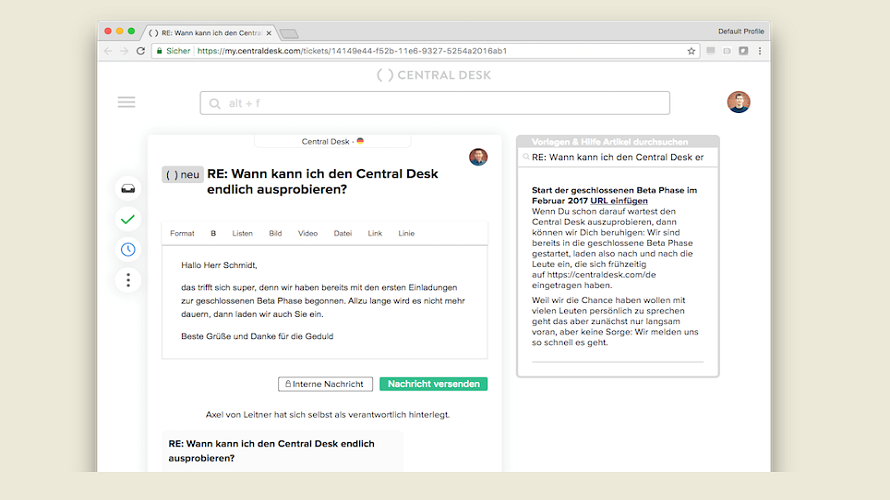Click the note Axel von Leitner hat sich selbst

[328, 415]
